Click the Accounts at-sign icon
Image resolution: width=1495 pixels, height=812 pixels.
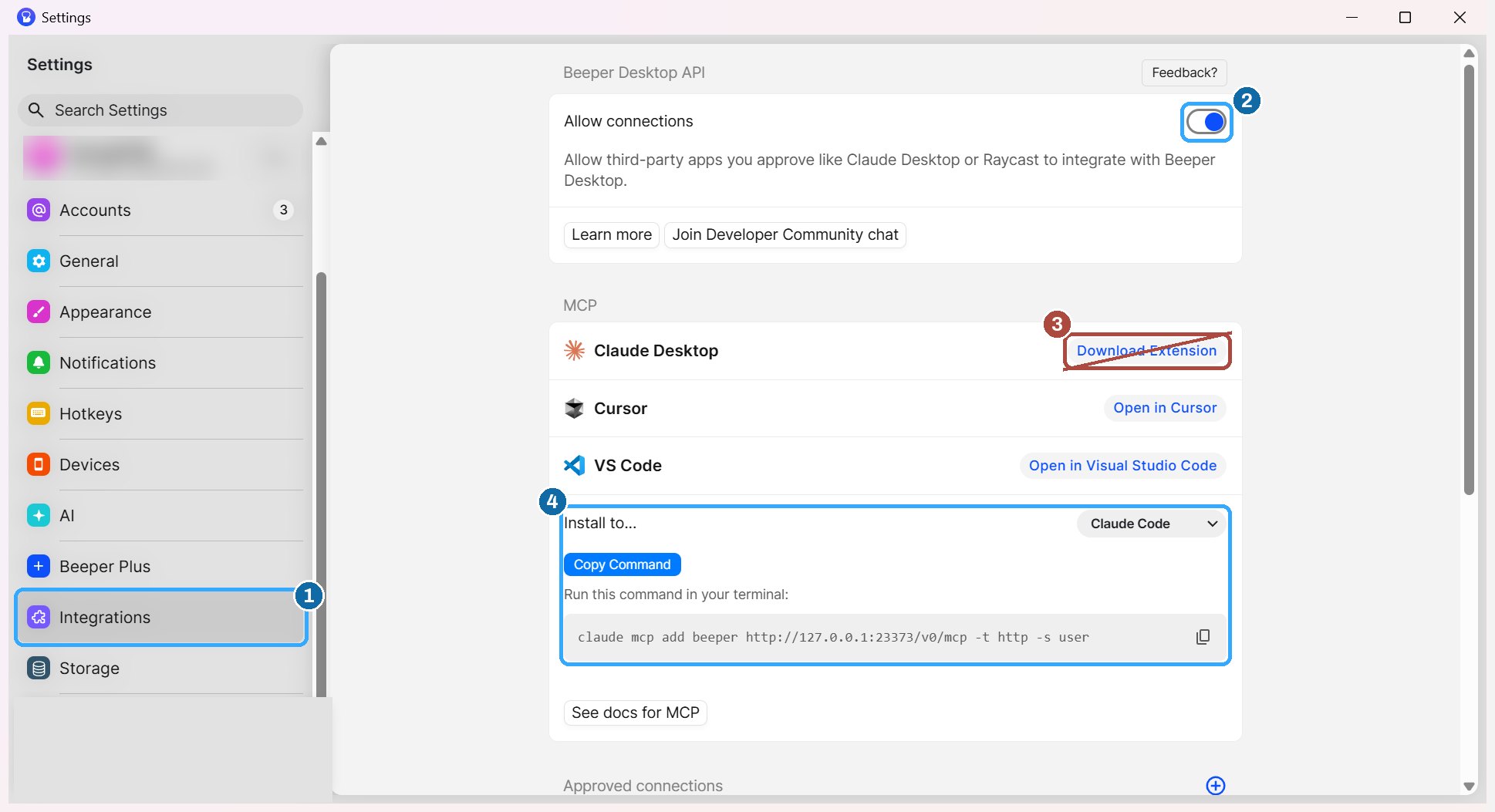click(39, 210)
